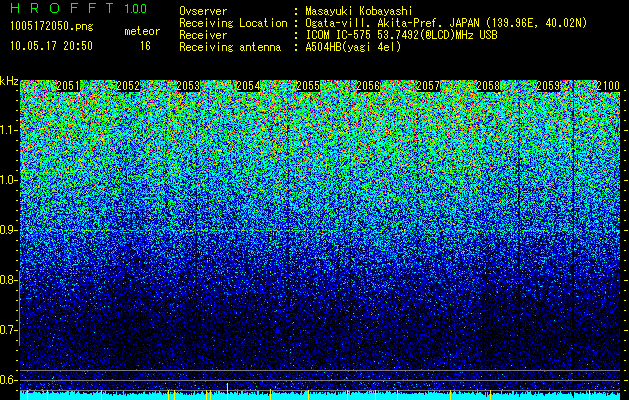
Task: Select the 2058 time marker
Action: point(488,86)
